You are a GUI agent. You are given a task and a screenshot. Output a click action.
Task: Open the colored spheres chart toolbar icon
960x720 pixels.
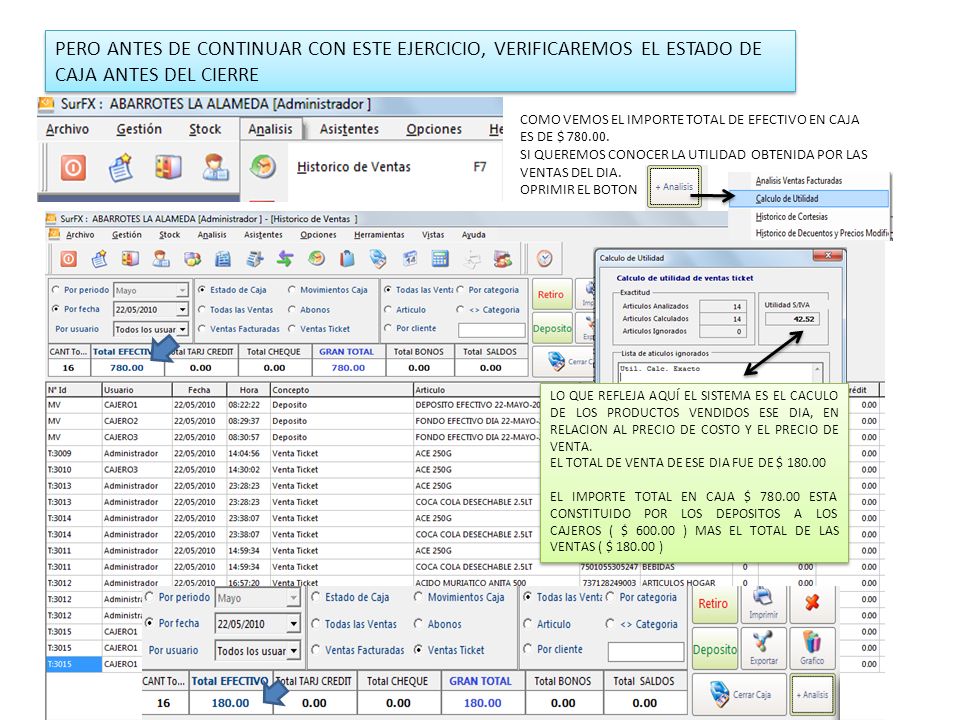pos(192,259)
